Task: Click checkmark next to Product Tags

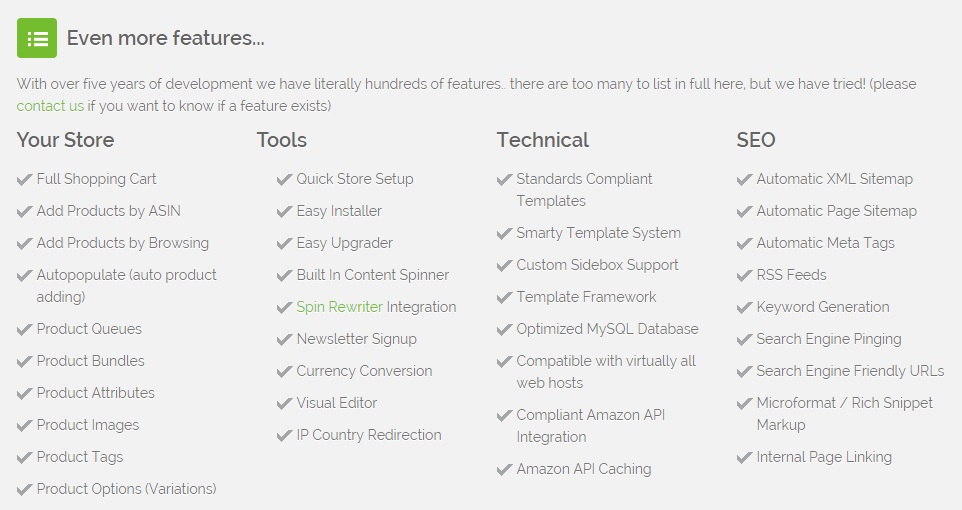Action: [x=25, y=458]
